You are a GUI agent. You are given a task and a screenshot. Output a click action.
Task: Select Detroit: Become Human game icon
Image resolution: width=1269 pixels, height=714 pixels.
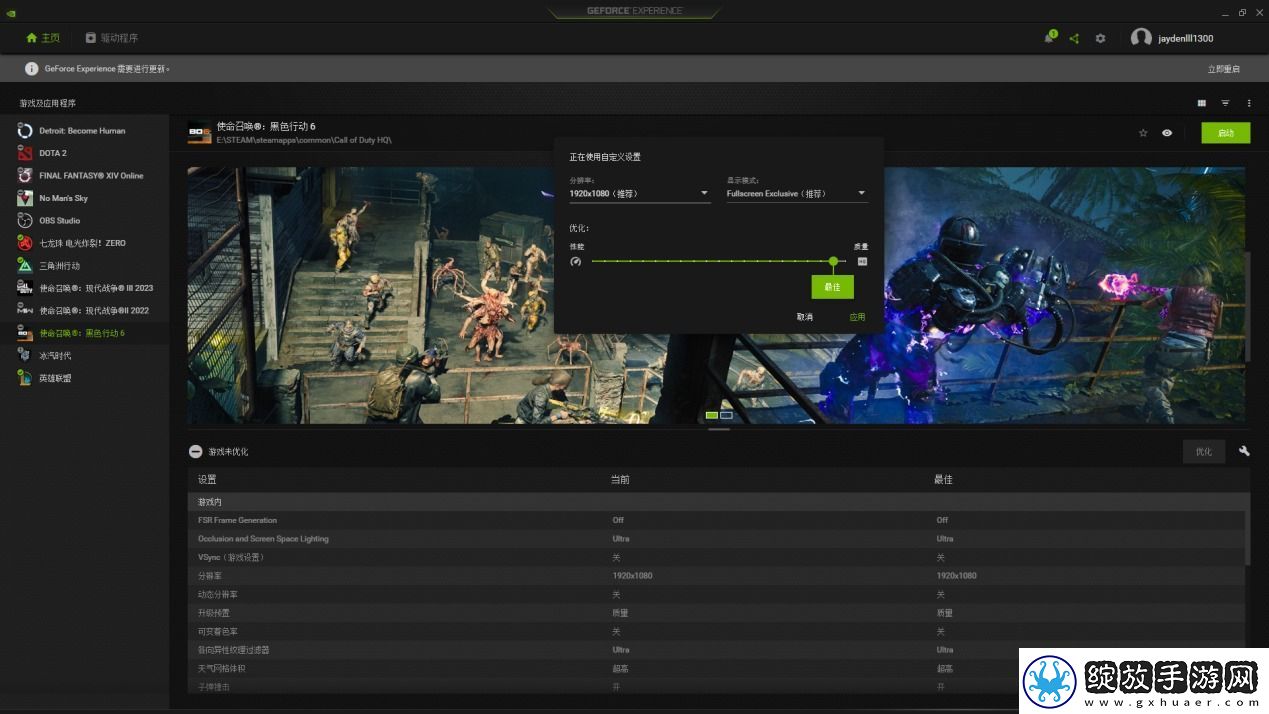pyautogui.click(x=26, y=131)
